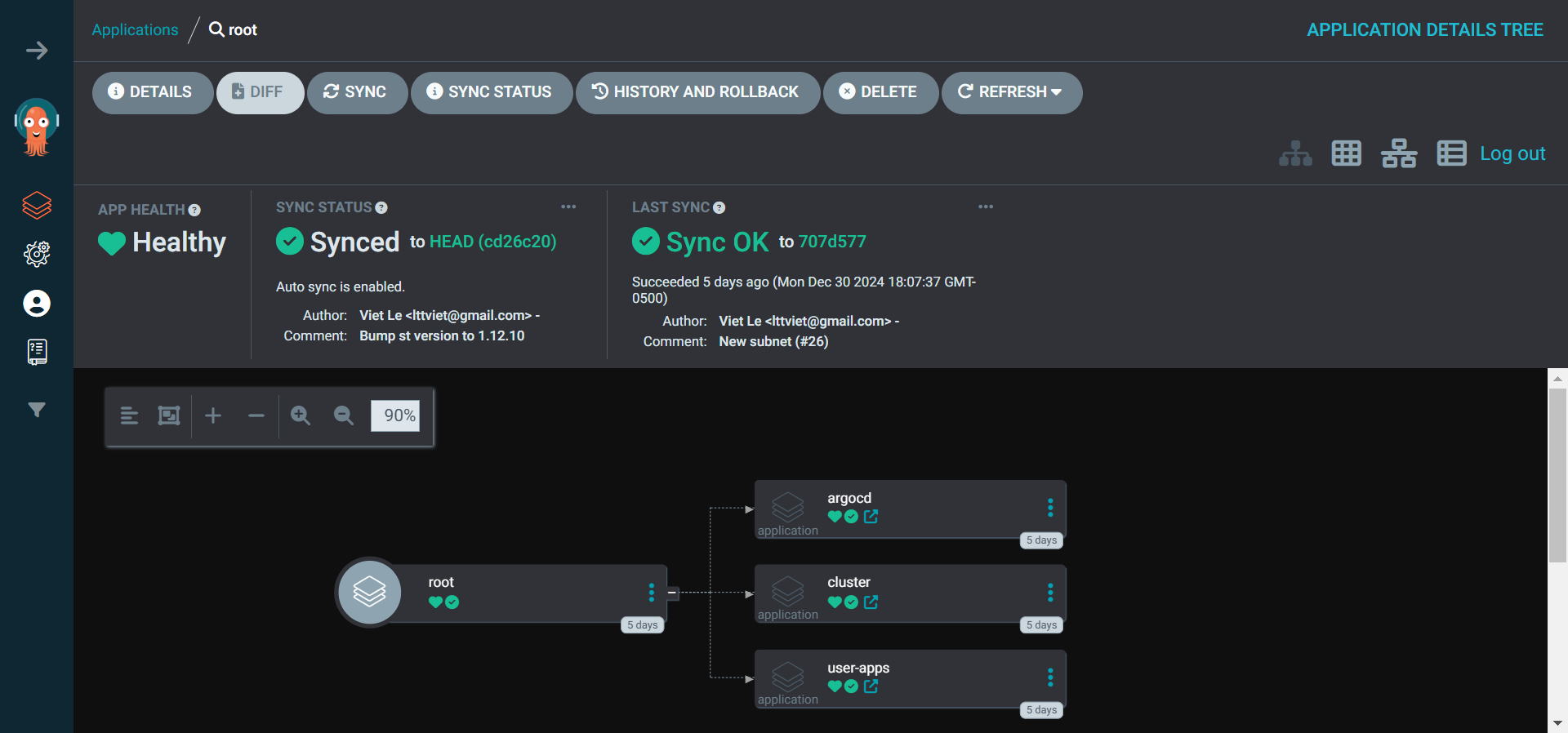Open external link icon on cluster node
Viewport: 1568px width, 733px height.
tap(871, 602)
